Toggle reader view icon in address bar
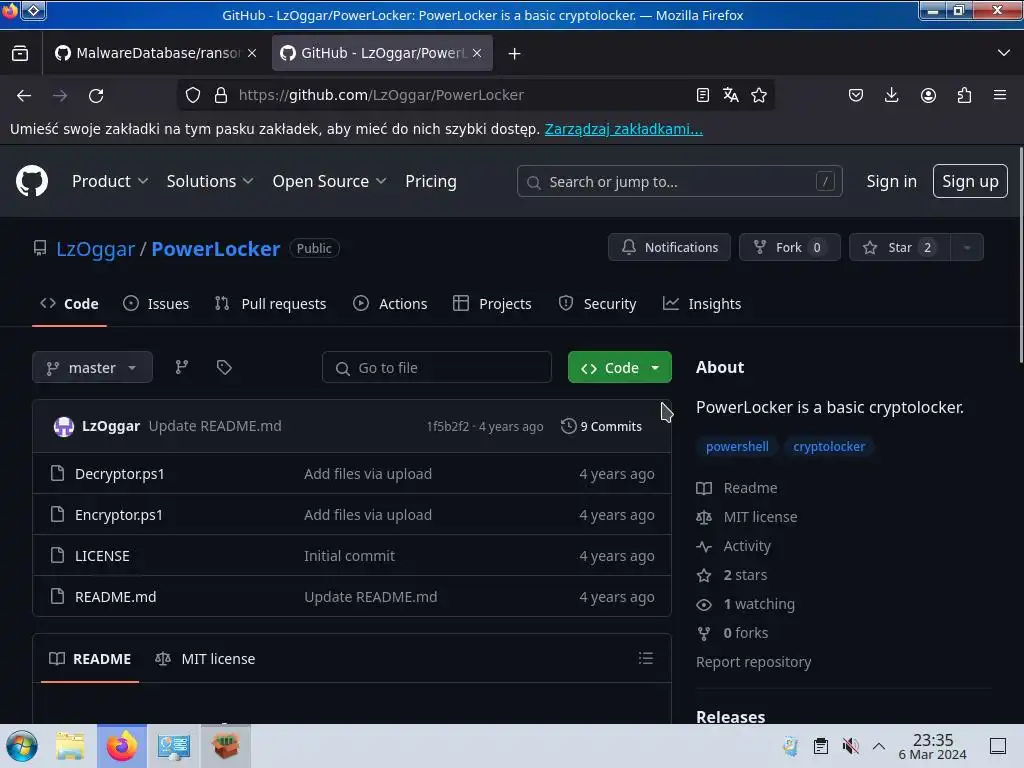The image size is (1024, 768). coord(703,95)
